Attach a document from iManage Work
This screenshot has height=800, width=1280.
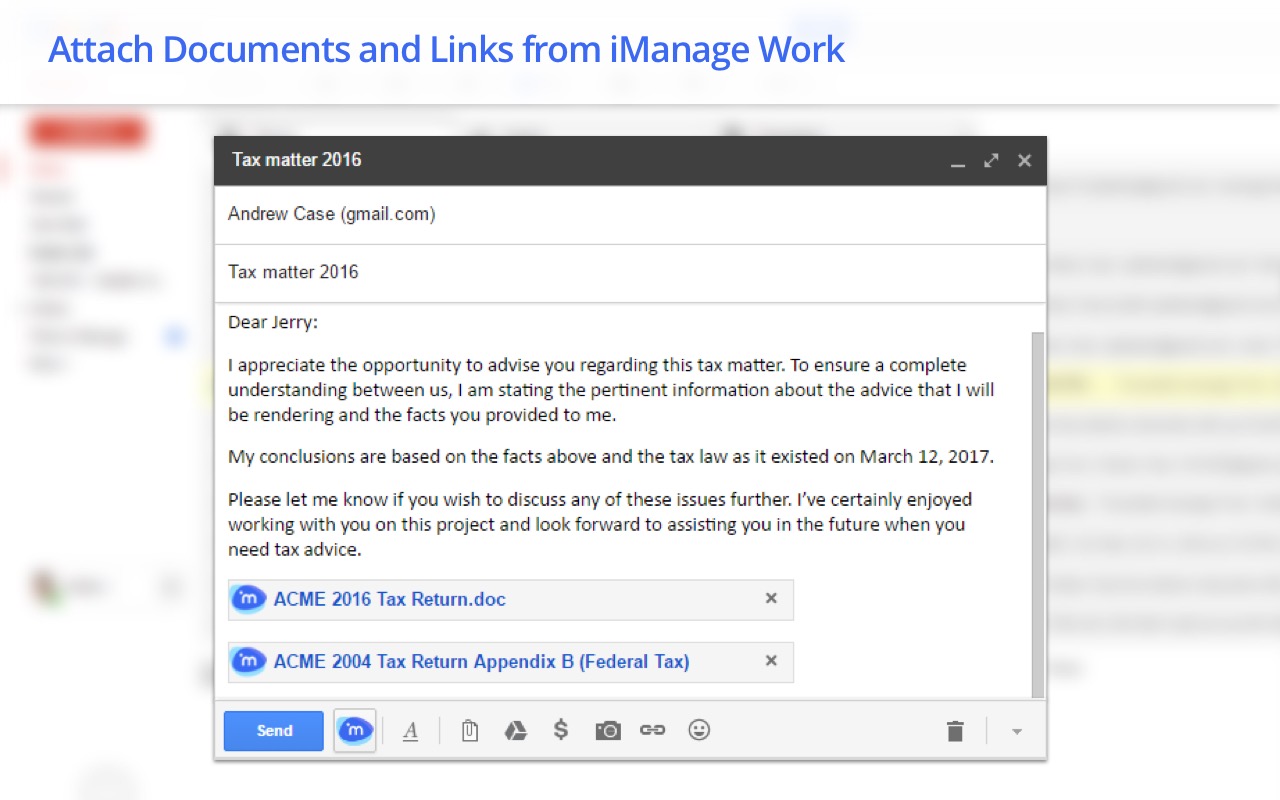click(x=355, y=730)
